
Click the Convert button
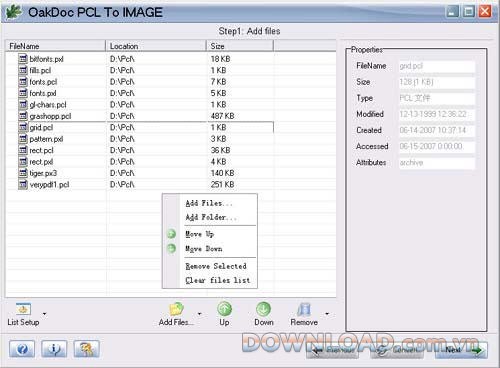[x=397, y=350]
